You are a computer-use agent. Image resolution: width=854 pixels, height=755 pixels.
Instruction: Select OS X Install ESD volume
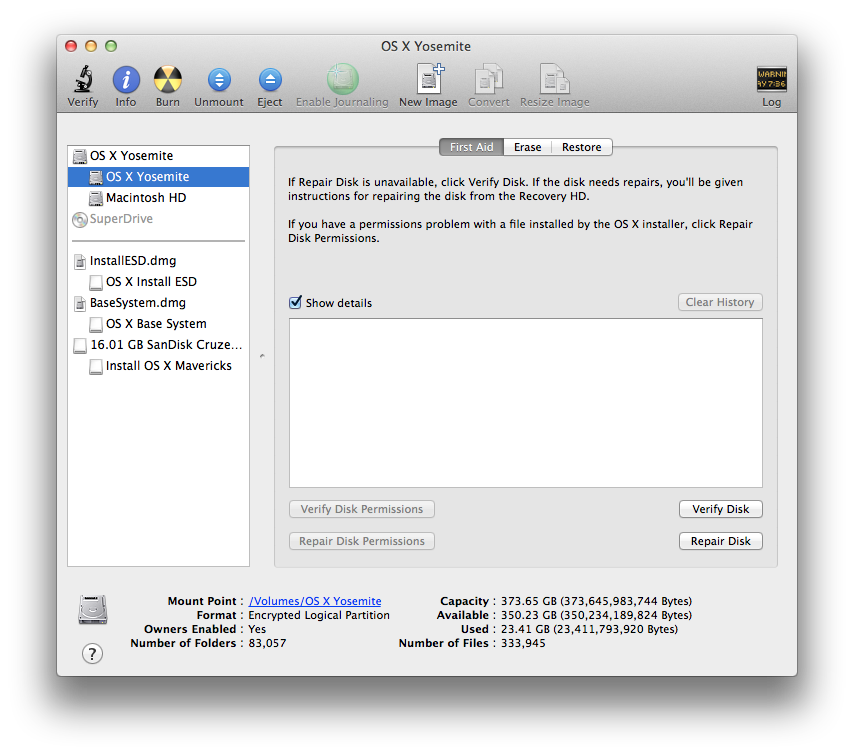point(158,282)
